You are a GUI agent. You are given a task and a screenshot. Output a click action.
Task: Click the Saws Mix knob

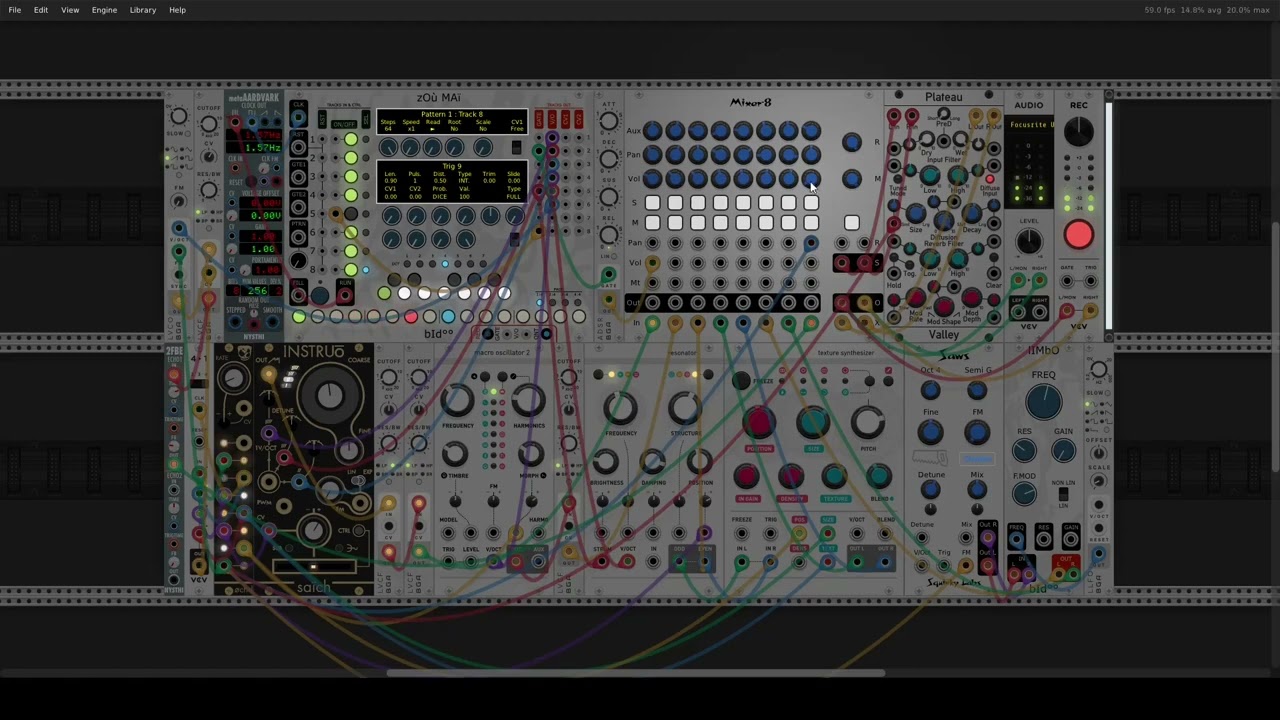tap(977, 489)
